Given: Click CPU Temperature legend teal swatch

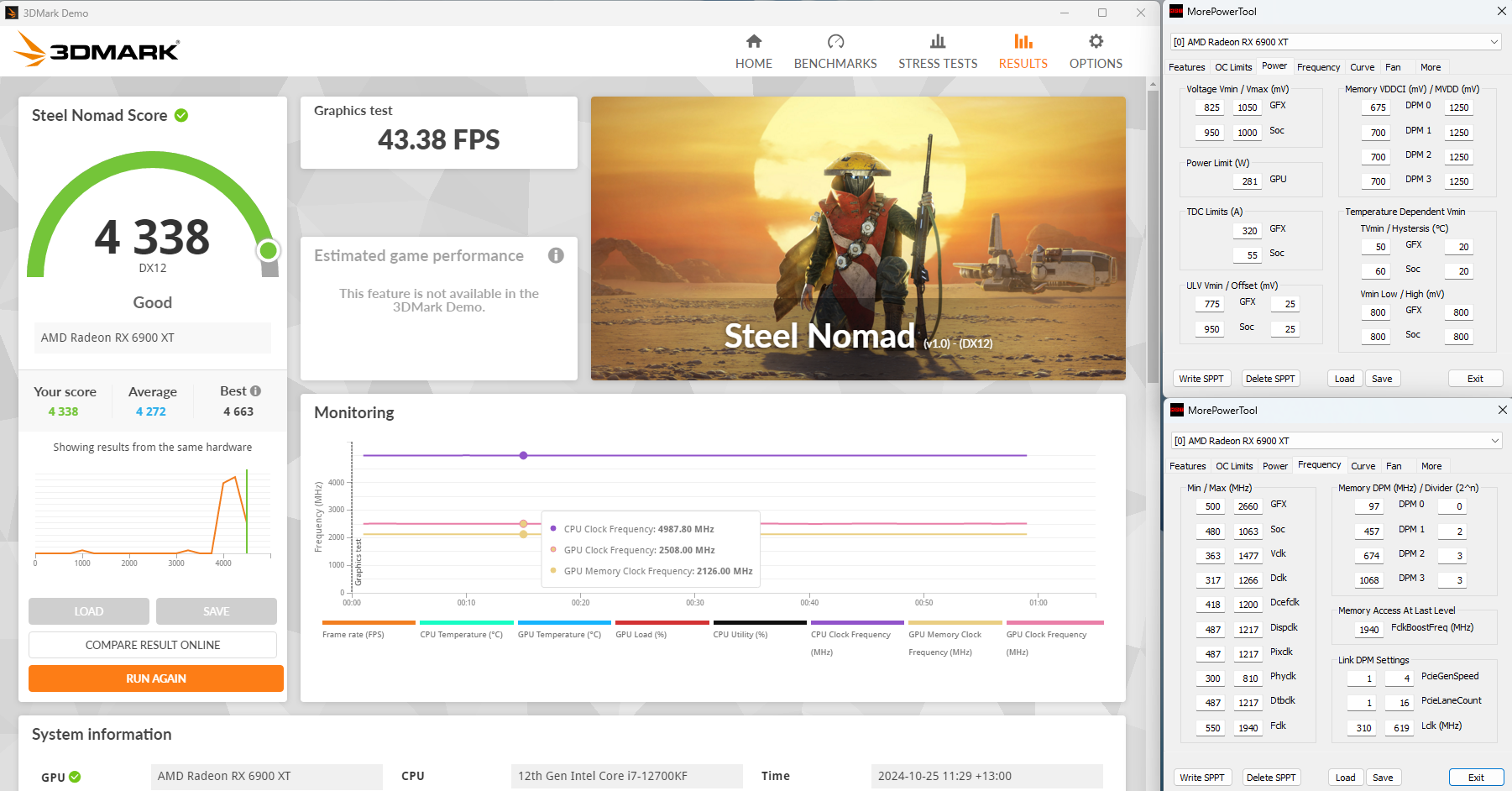Looking at the screenshot, I should (466, 623).
